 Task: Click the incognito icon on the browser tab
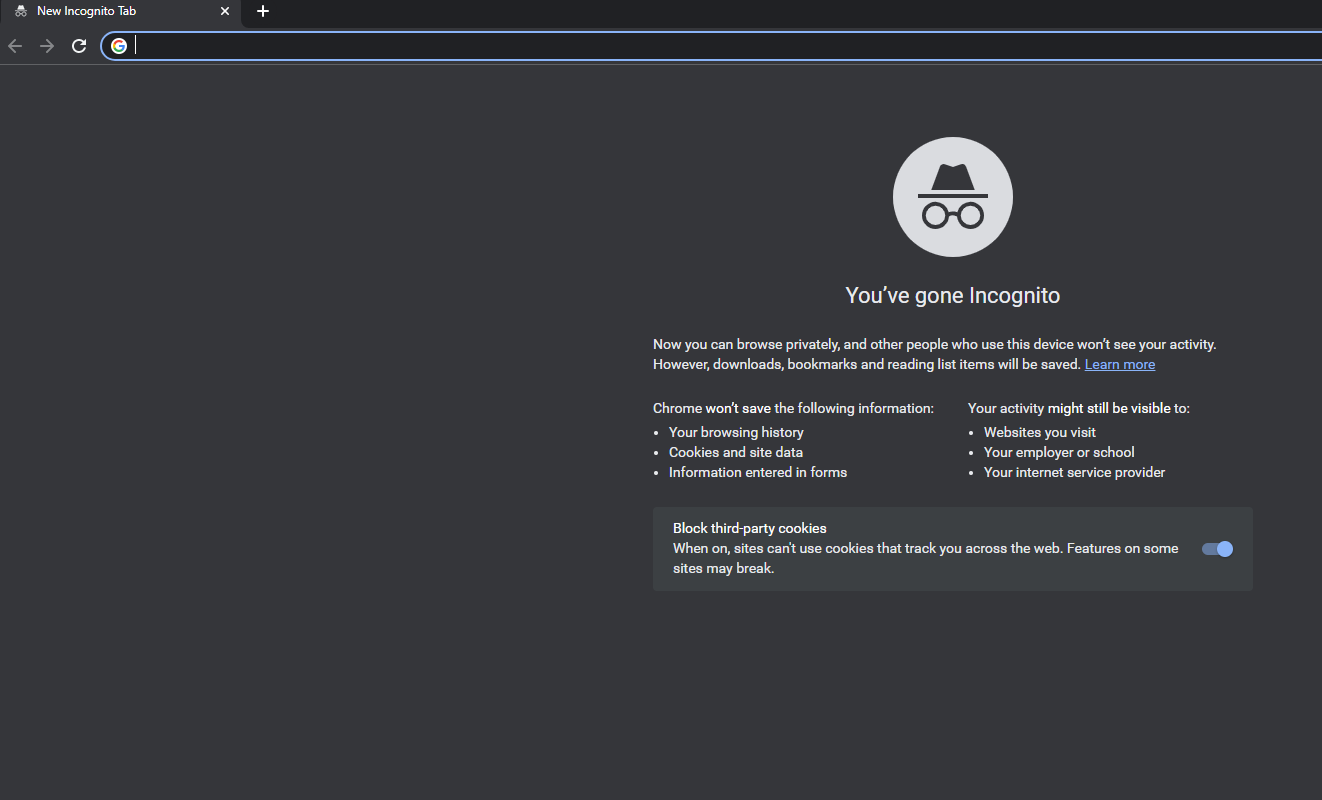20,11
